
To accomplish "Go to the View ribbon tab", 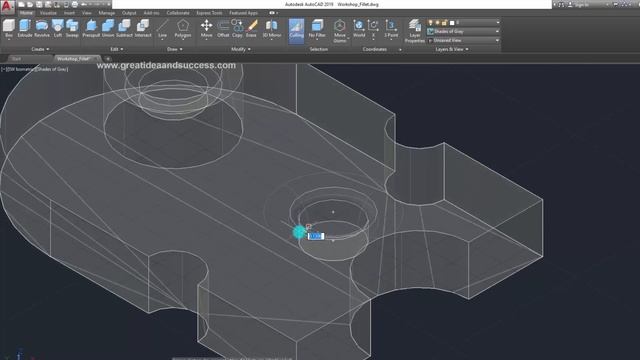I will (x=87, y=13).
